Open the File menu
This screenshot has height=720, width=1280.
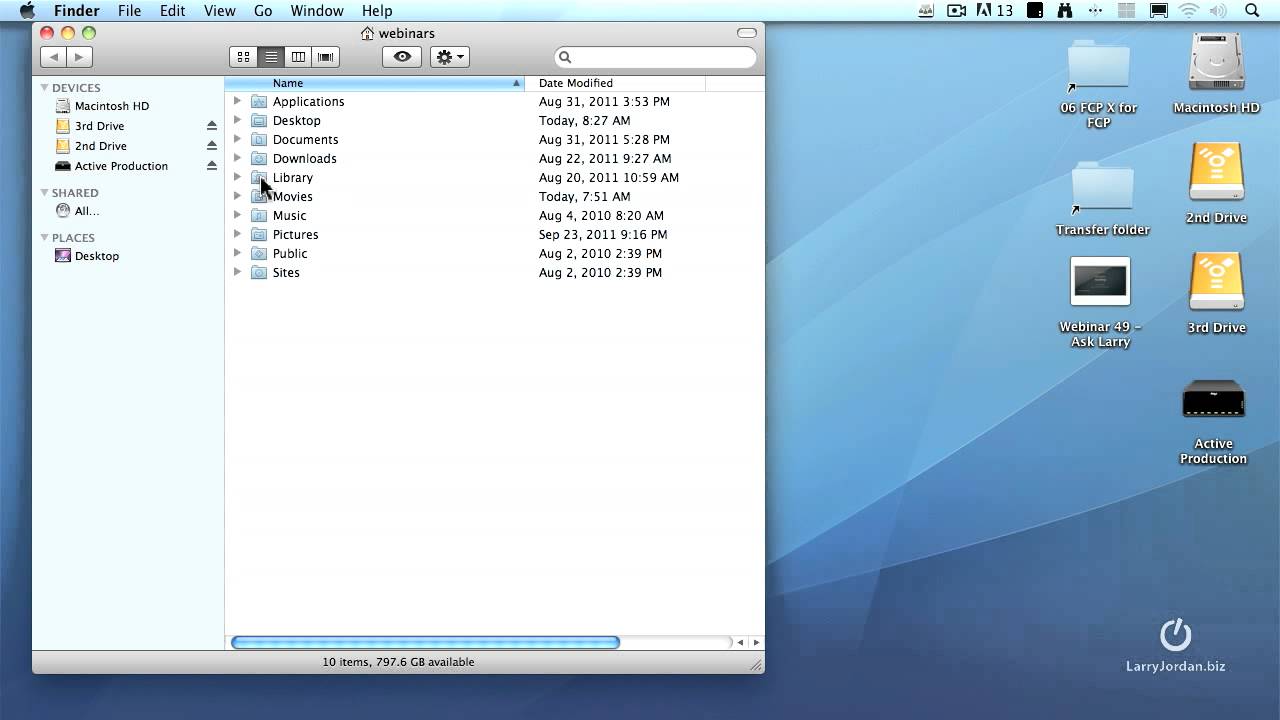point(129,11)
